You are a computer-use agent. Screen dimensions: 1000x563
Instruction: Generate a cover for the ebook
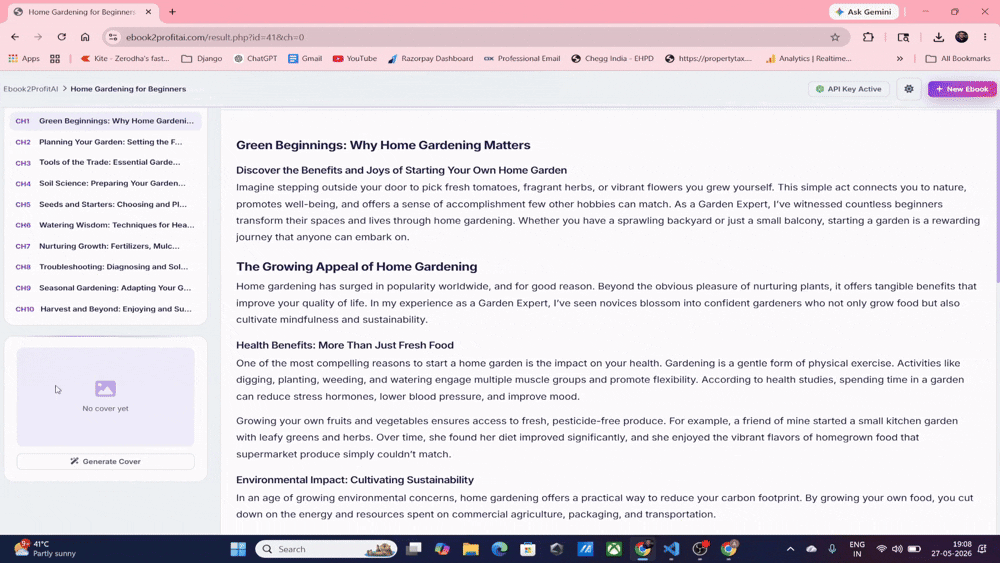coord(105,461)
